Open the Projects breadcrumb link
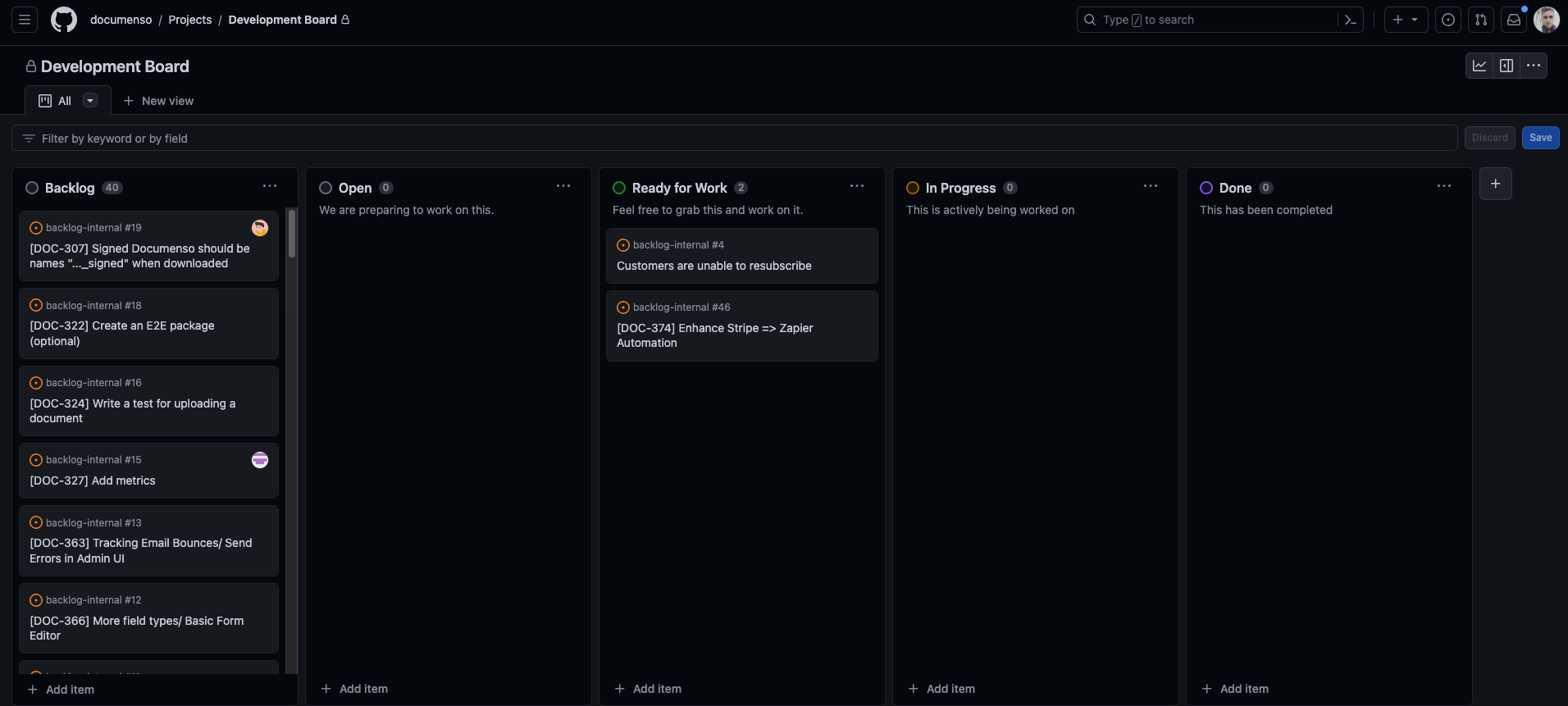The width and height of the screenshot is (1568, 706). point(189,20)
